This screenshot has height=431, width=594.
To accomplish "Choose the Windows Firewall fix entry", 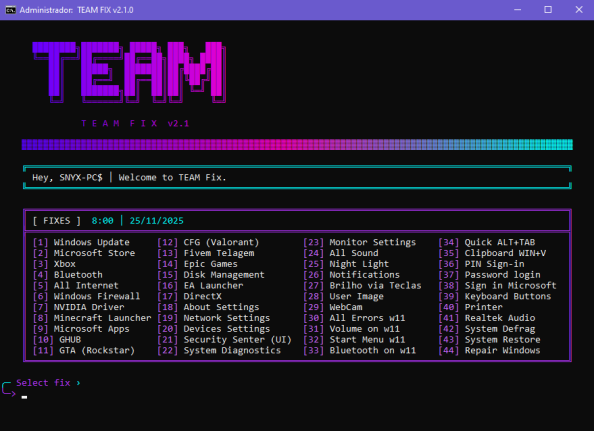I will click(x=86, y=296).
